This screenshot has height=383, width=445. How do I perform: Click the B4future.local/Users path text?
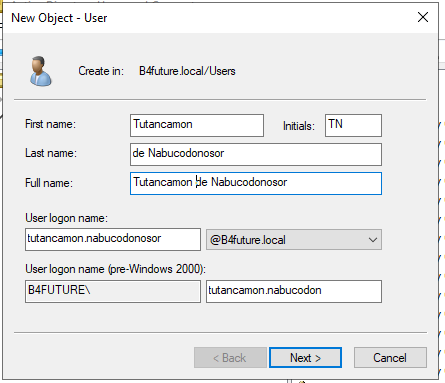(x=187, y=71)
